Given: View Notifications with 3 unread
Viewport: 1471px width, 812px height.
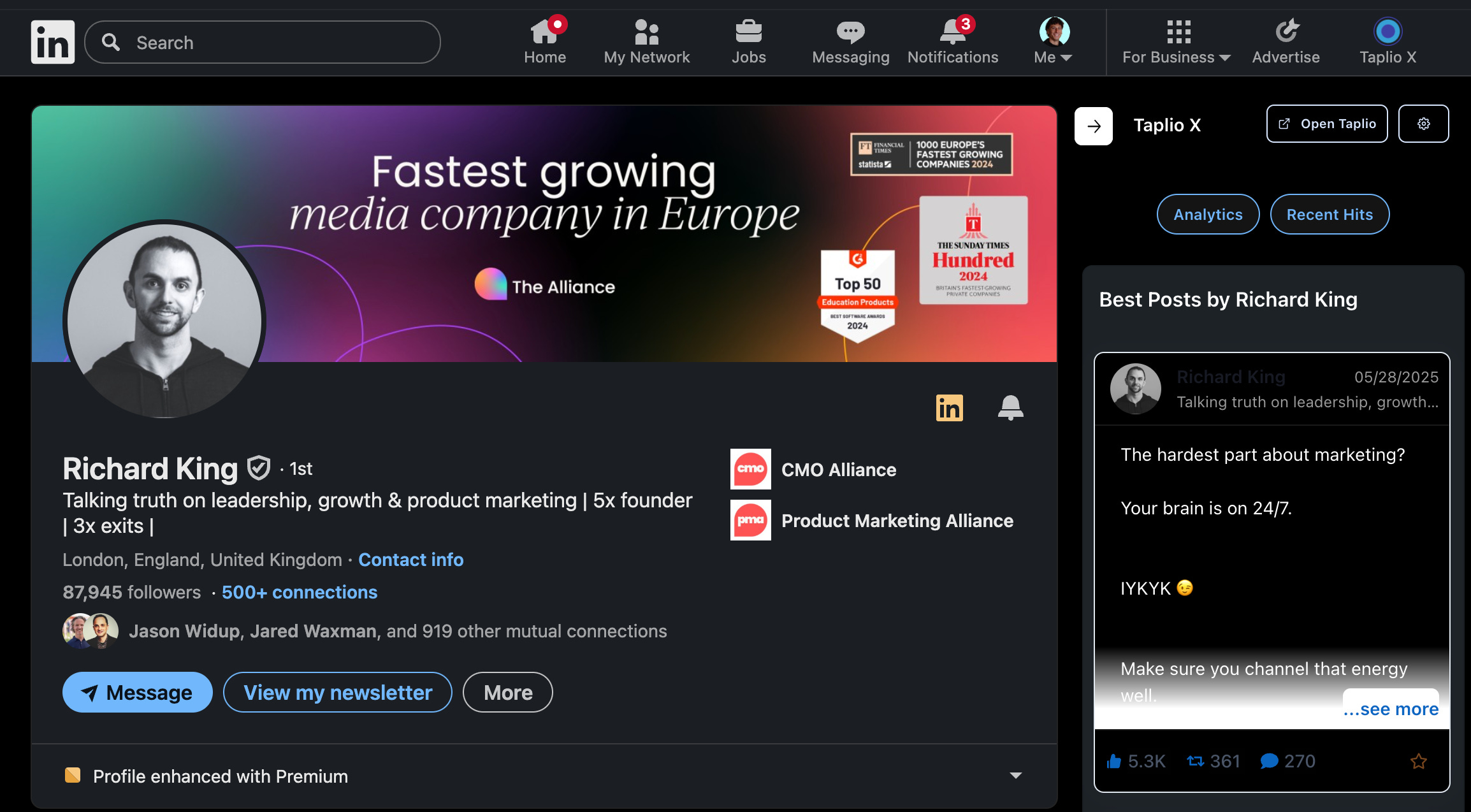Looking at the screenshot, I should [953, 42].
